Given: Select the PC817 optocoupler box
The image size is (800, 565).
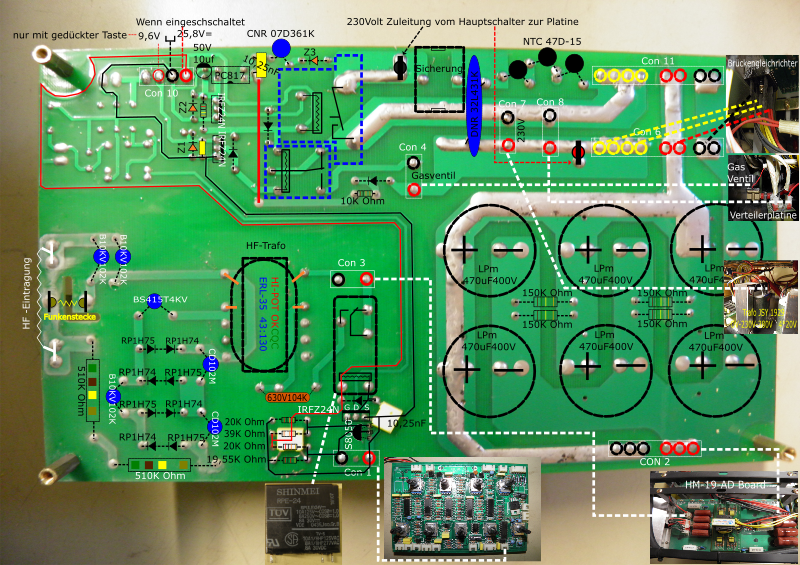Looking at the screenshot, I should coord(229,76).
